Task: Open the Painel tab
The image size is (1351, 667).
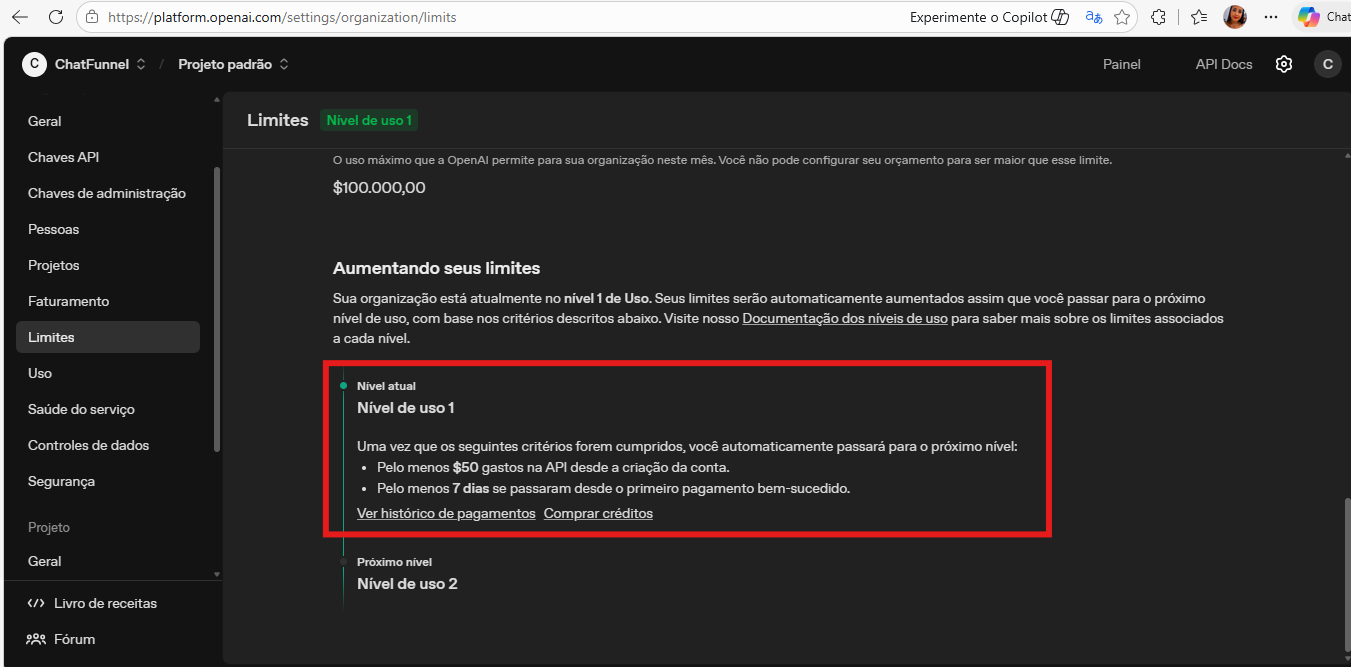Action: pyautogui.click(x=1122, y=64)
